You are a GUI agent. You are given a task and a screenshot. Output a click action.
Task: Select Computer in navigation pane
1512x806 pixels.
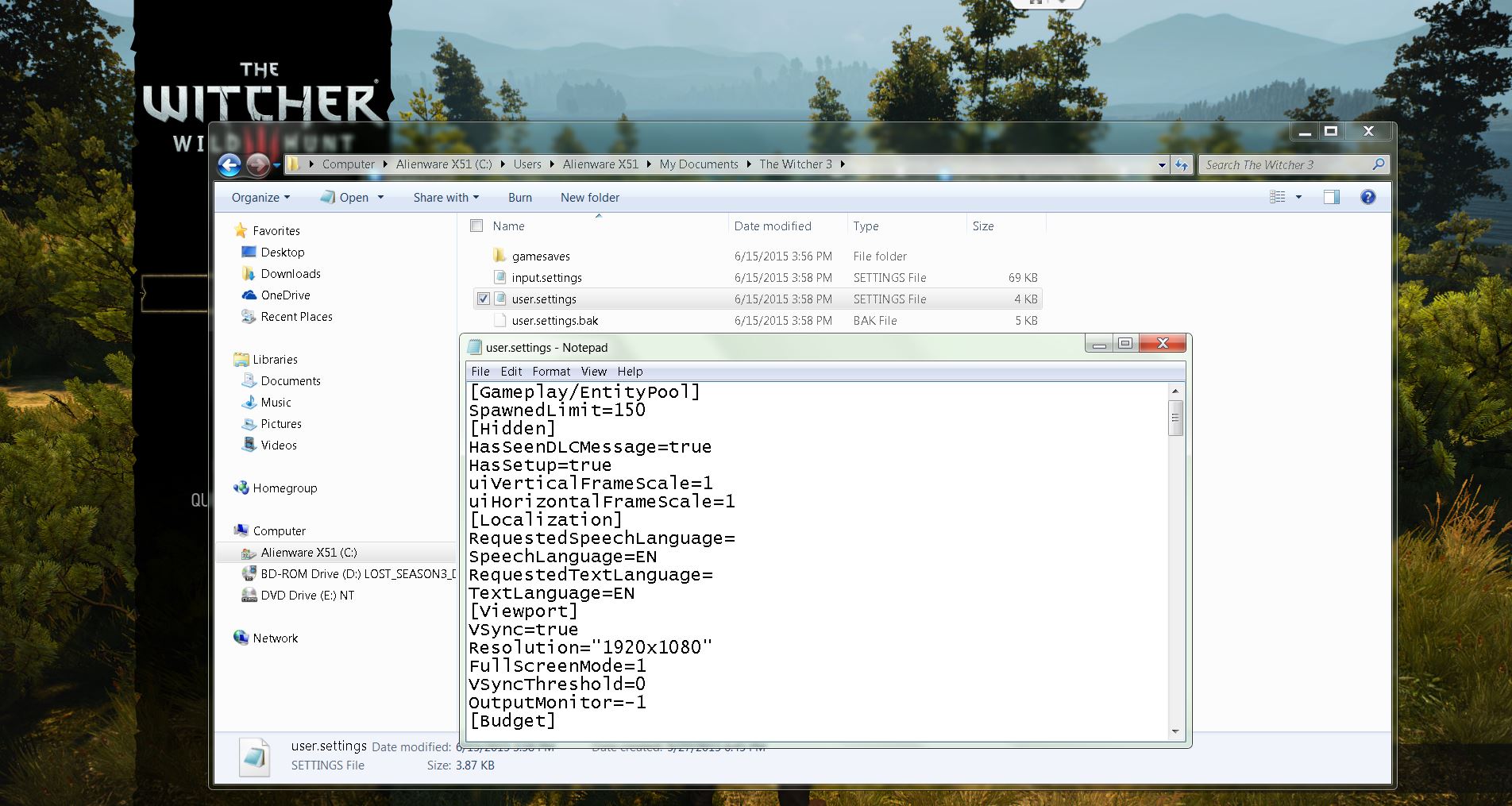pos(279,531)
